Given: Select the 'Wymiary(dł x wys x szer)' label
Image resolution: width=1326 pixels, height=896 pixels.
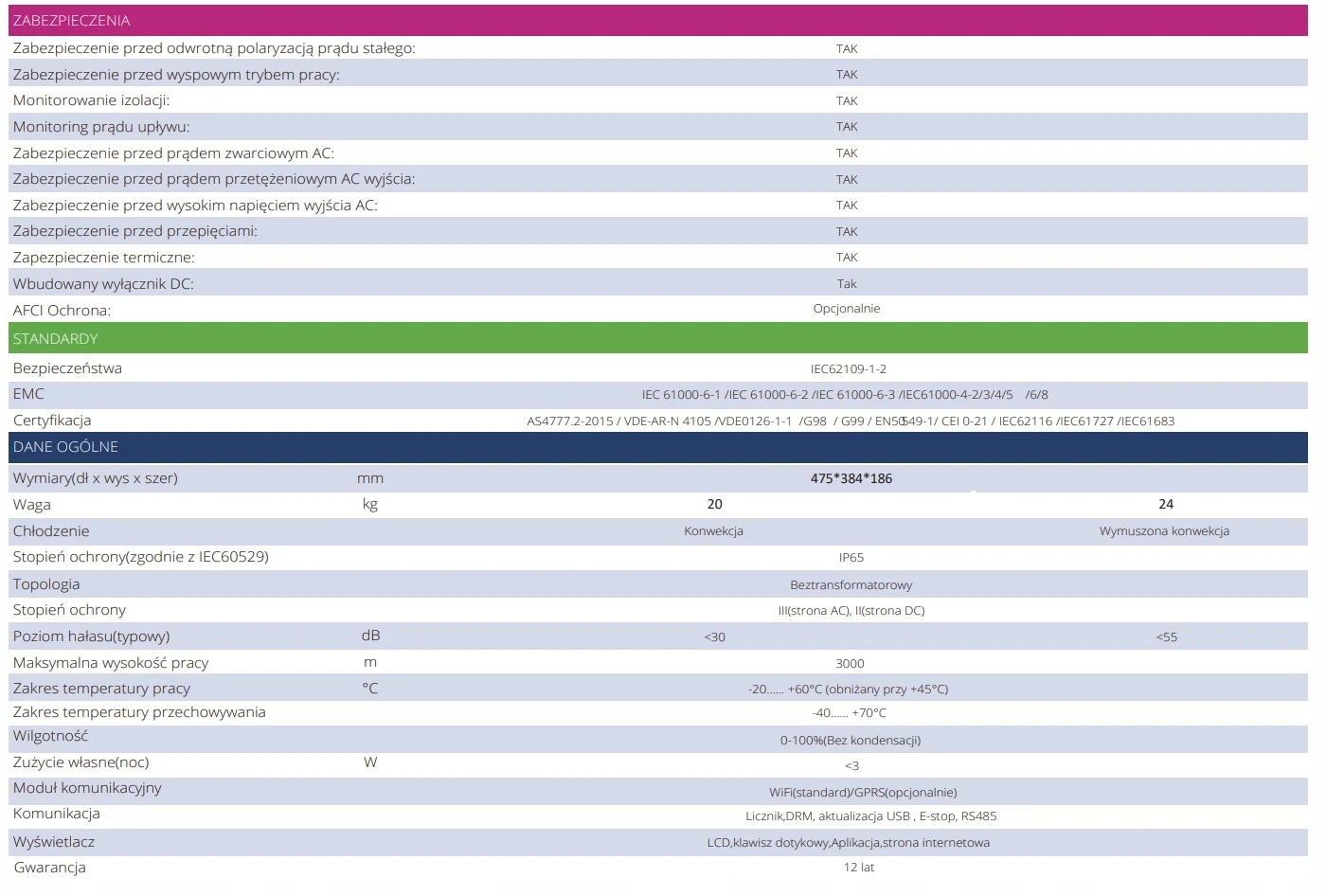Looking at the screenshot, I should pyautogui.click(x=96, y=478).
